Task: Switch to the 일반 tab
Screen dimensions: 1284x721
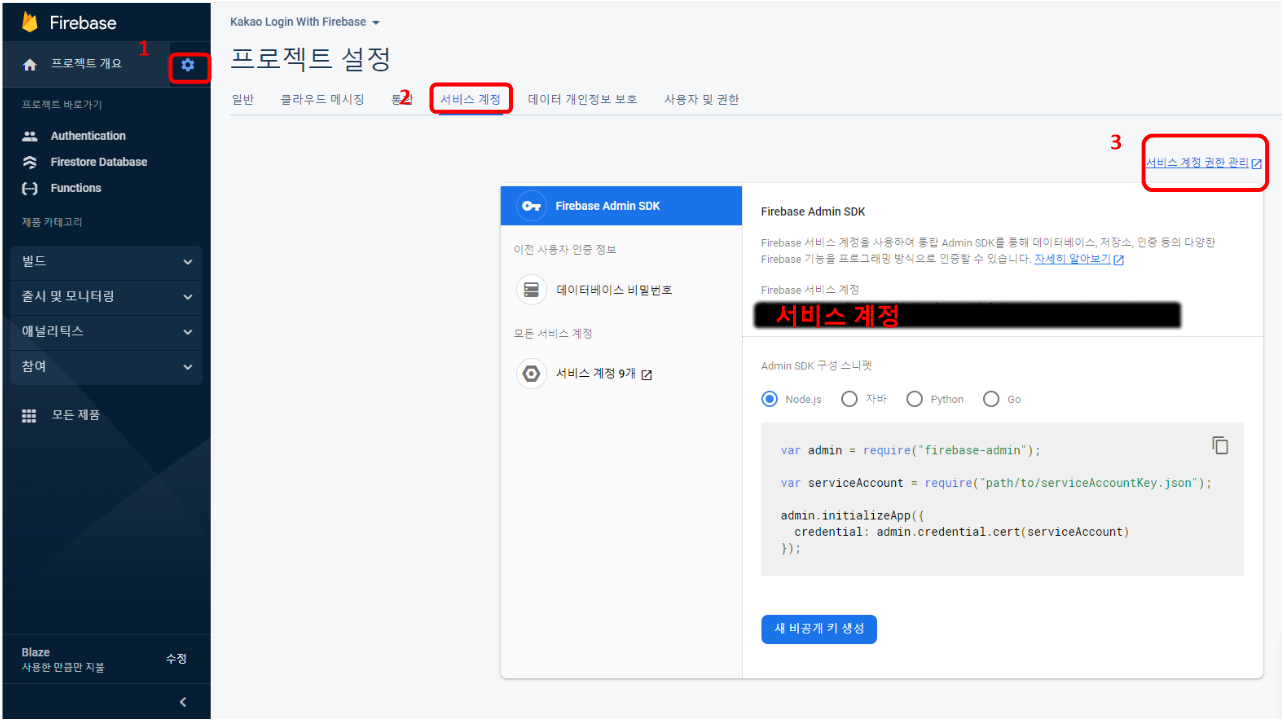Action: click(x=243, y=99)
